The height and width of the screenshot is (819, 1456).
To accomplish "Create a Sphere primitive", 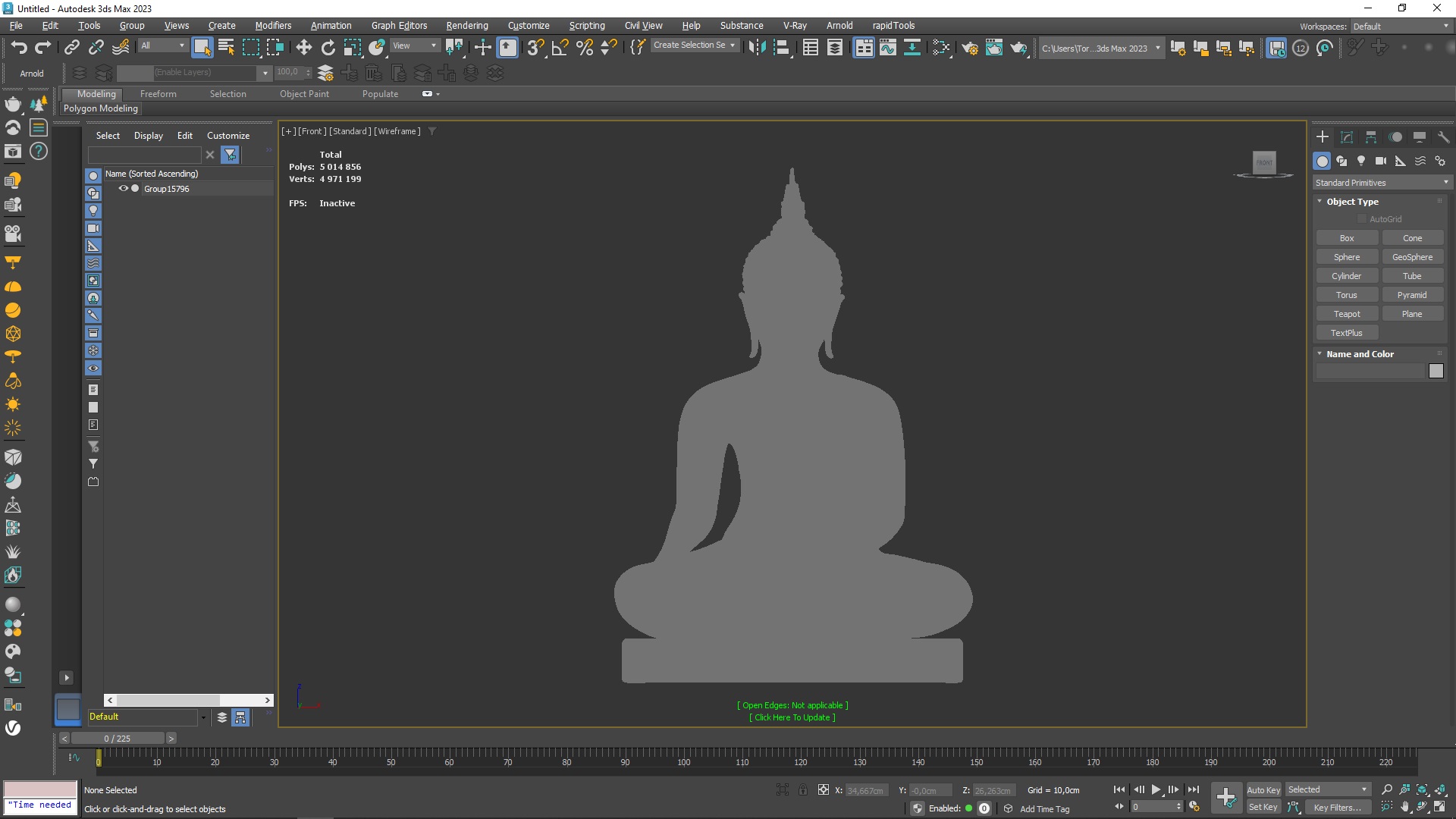I will [1347, 257].
